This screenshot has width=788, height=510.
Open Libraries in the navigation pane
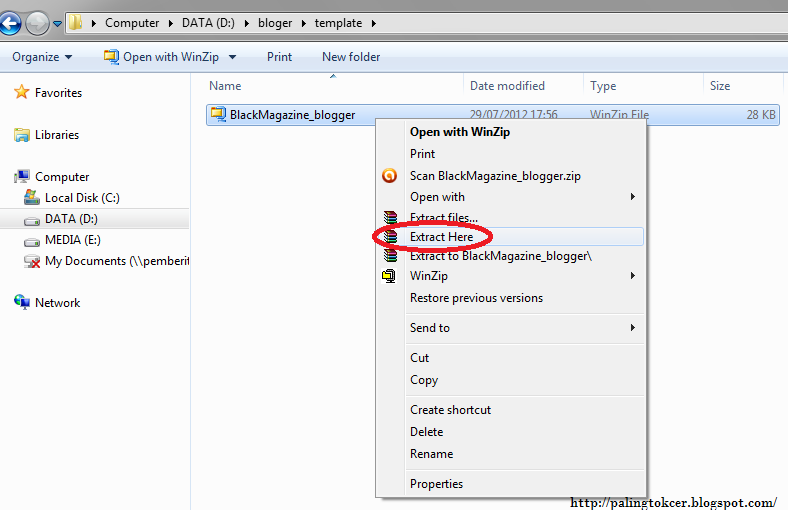(57, 135)
